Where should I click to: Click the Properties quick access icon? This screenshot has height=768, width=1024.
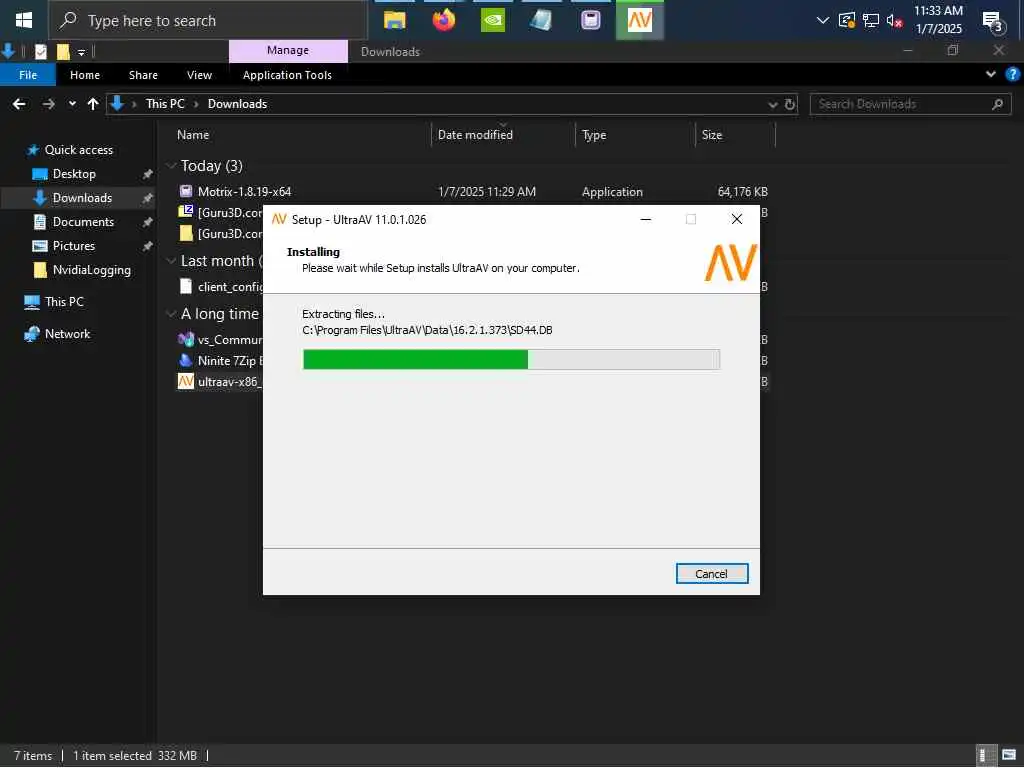[40, 52]
